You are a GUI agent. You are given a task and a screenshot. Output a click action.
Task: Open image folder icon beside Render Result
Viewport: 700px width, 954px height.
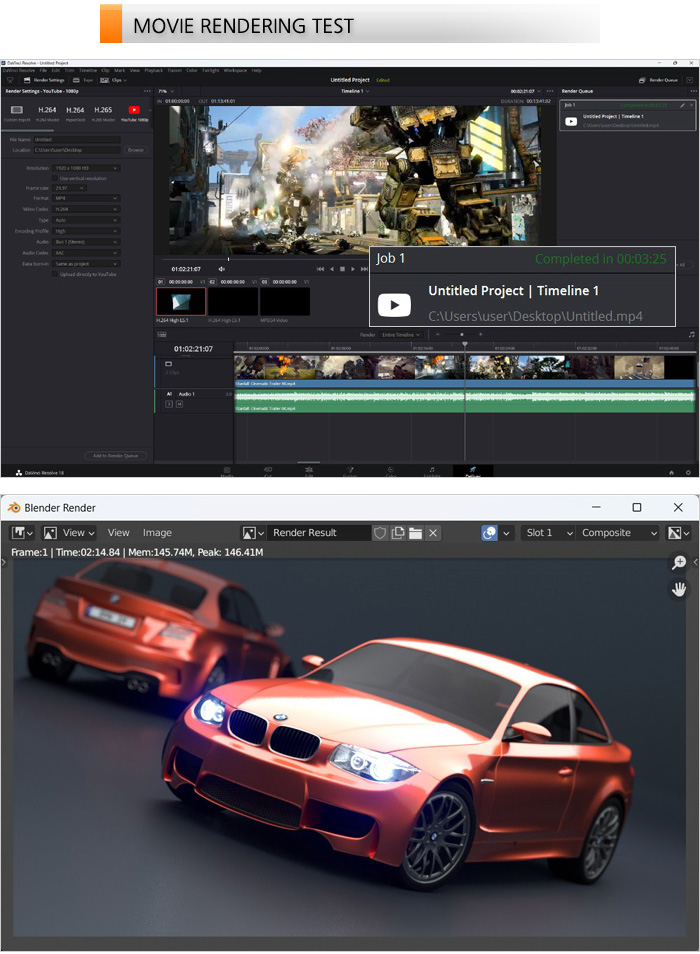point(415,533)
